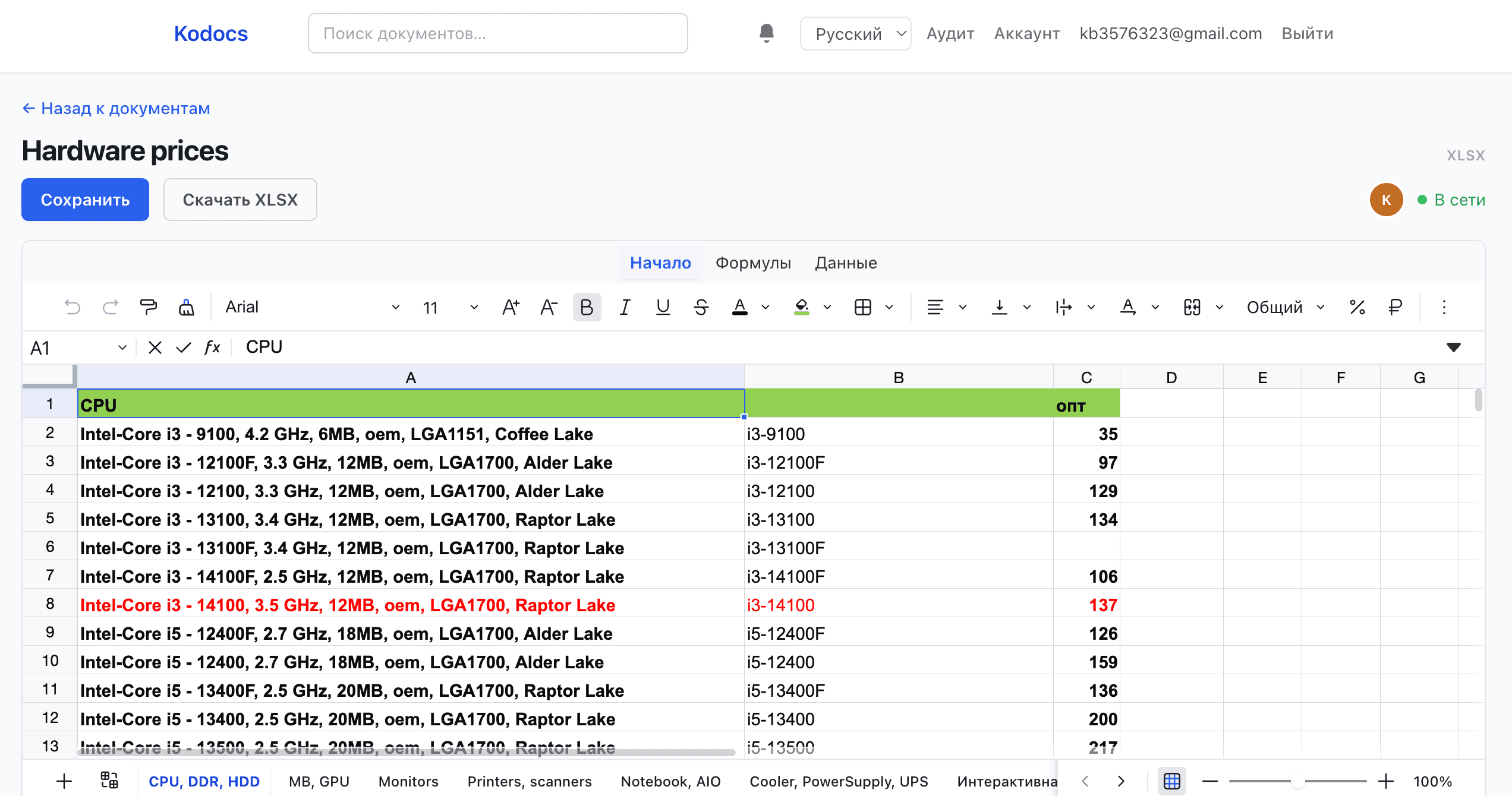
Task: Toggle underline formatting
Action: (x=663, y=307)
